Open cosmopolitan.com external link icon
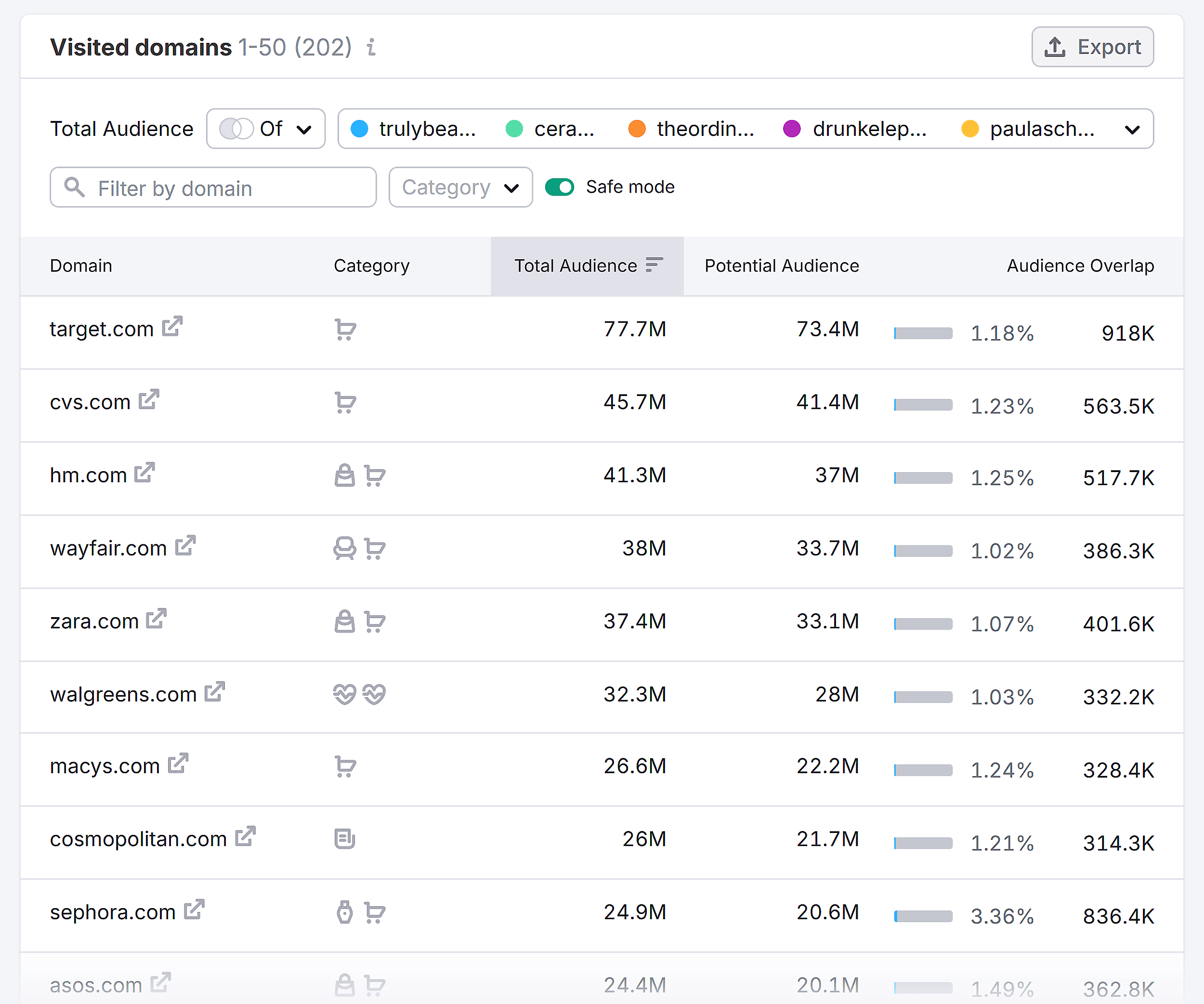This screenshot has height=1004, width=1204. [246, 836]
